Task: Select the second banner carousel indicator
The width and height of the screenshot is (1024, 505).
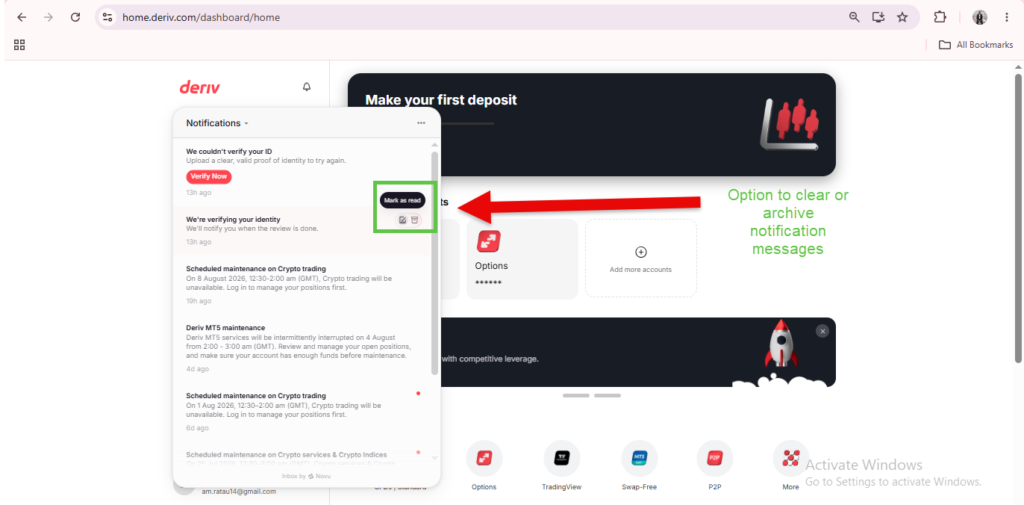Action: 607,395
